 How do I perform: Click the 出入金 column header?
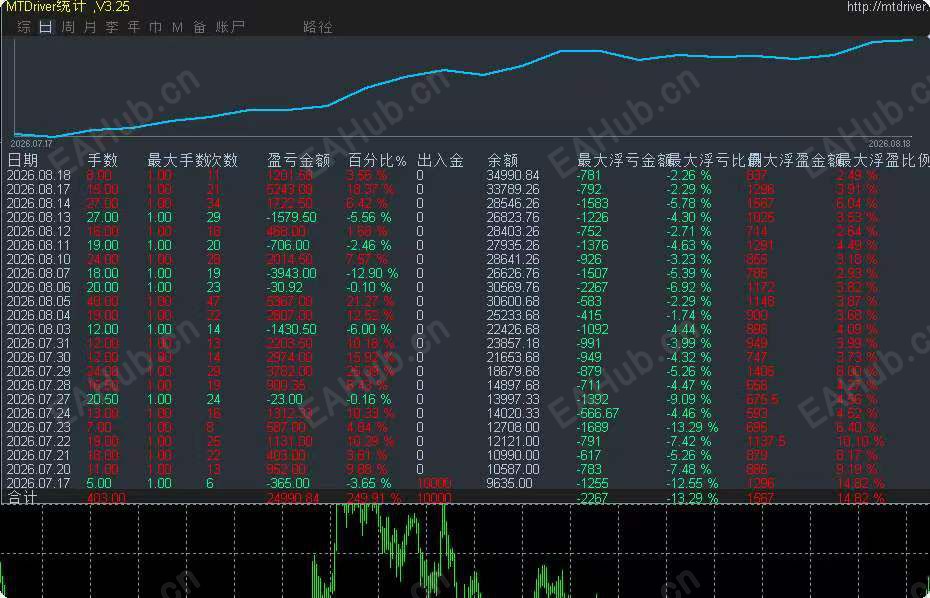coord(440,160)
